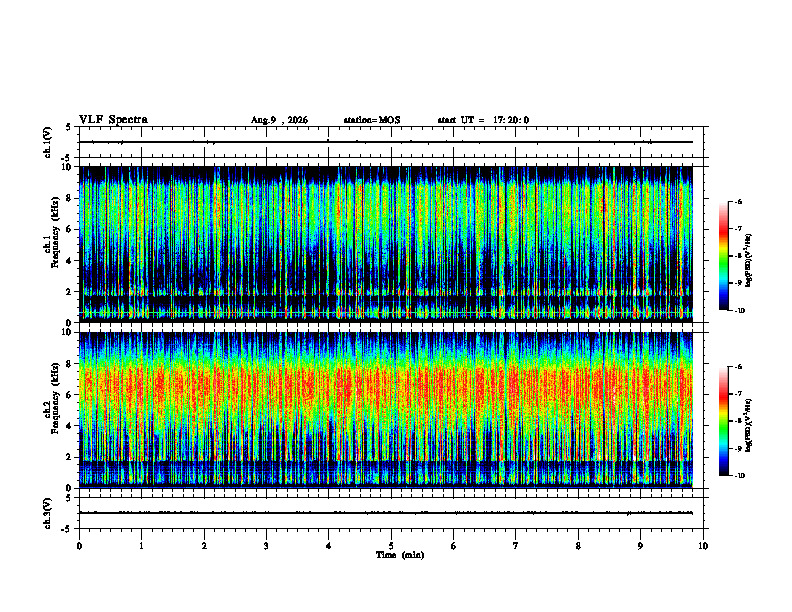Click the "ch.3(V)" waveform axis label
This screenshot has width=792, height=612.
coord(47,513)
